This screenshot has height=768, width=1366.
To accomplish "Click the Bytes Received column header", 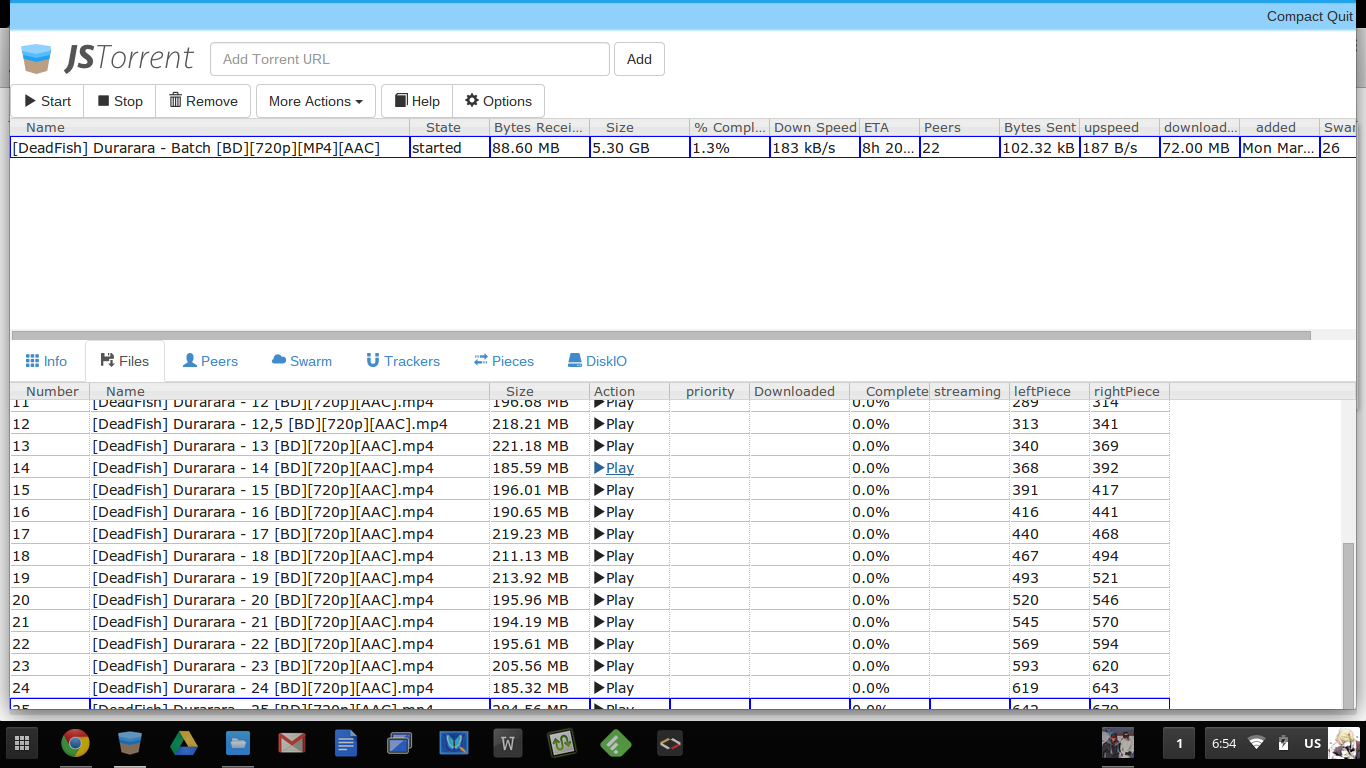I will tap(540, 127).
